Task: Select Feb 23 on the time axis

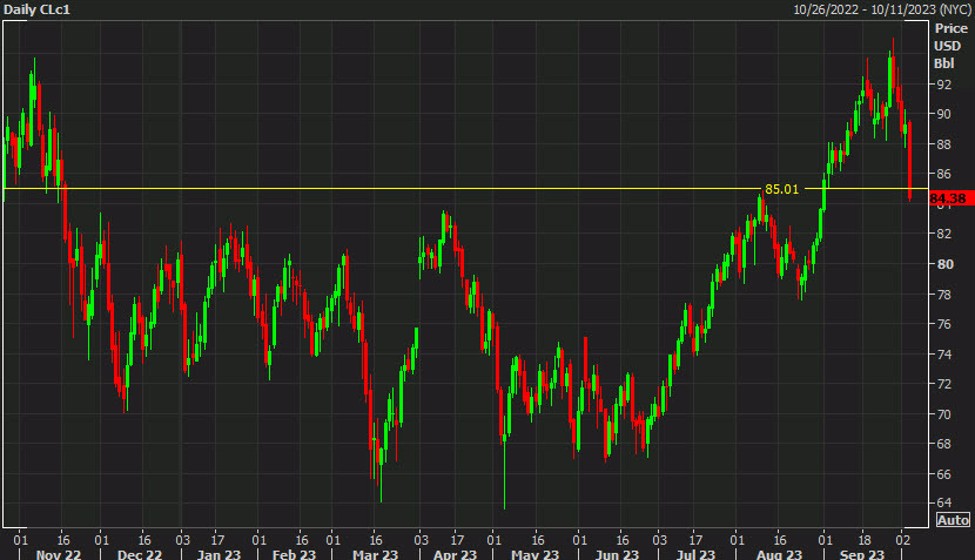Action: pyautogui.click(x=294, y=553)
